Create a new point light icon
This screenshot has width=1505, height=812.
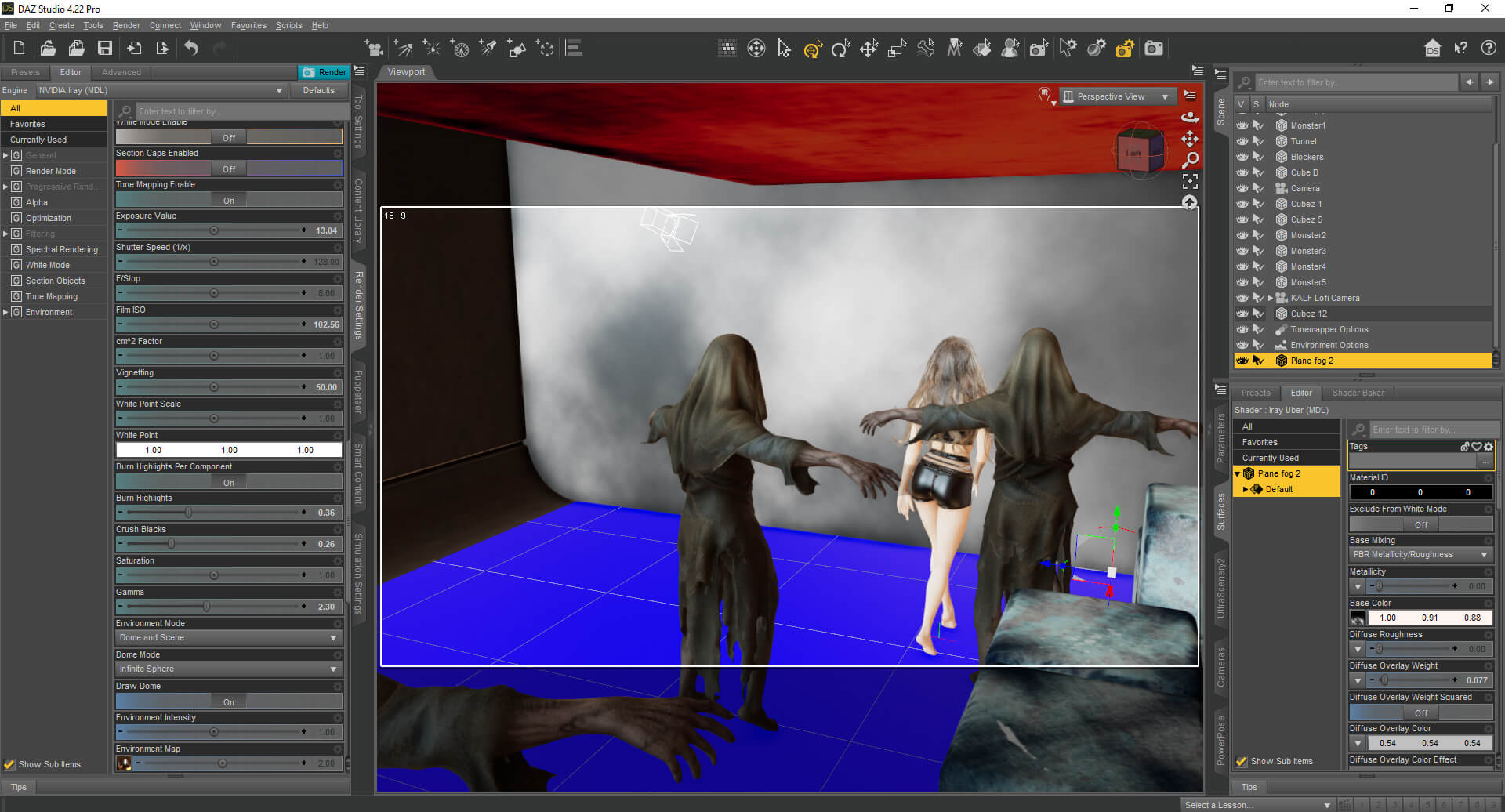tap(431, 49)
